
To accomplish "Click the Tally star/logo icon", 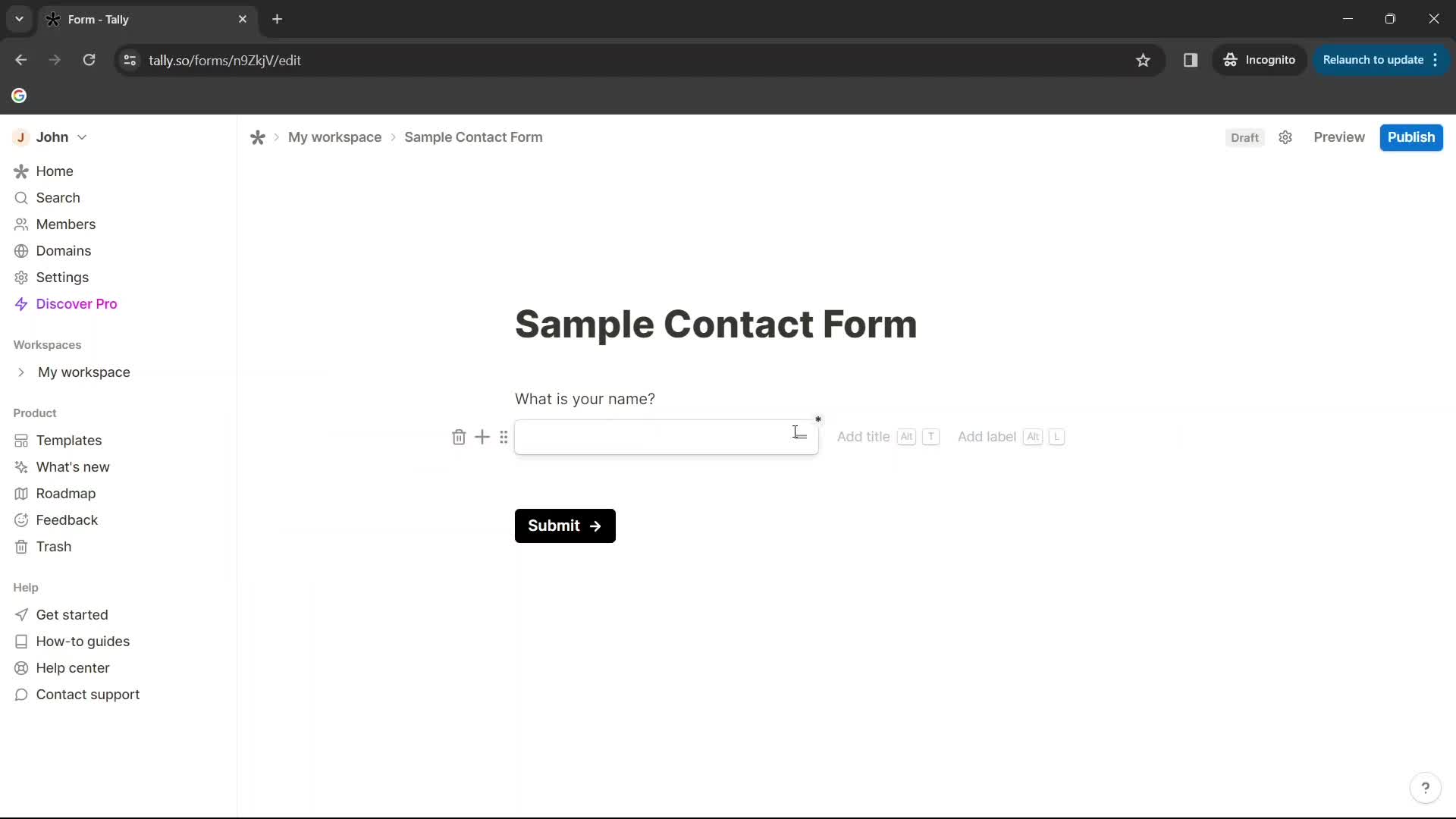I will pyautogui.click(x=257, y=137).
